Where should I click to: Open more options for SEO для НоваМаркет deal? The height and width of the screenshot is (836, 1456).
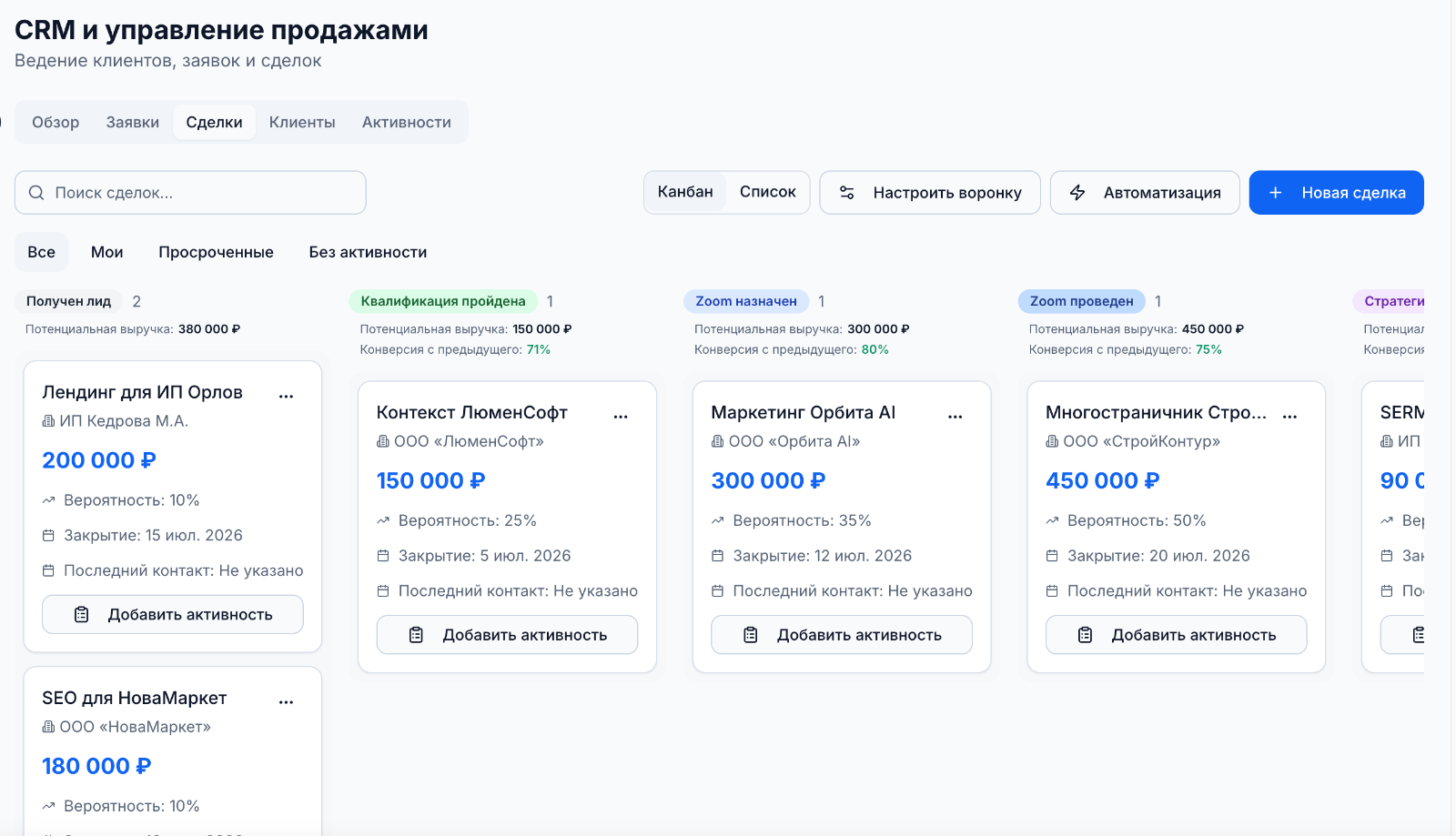pos(286,701)
